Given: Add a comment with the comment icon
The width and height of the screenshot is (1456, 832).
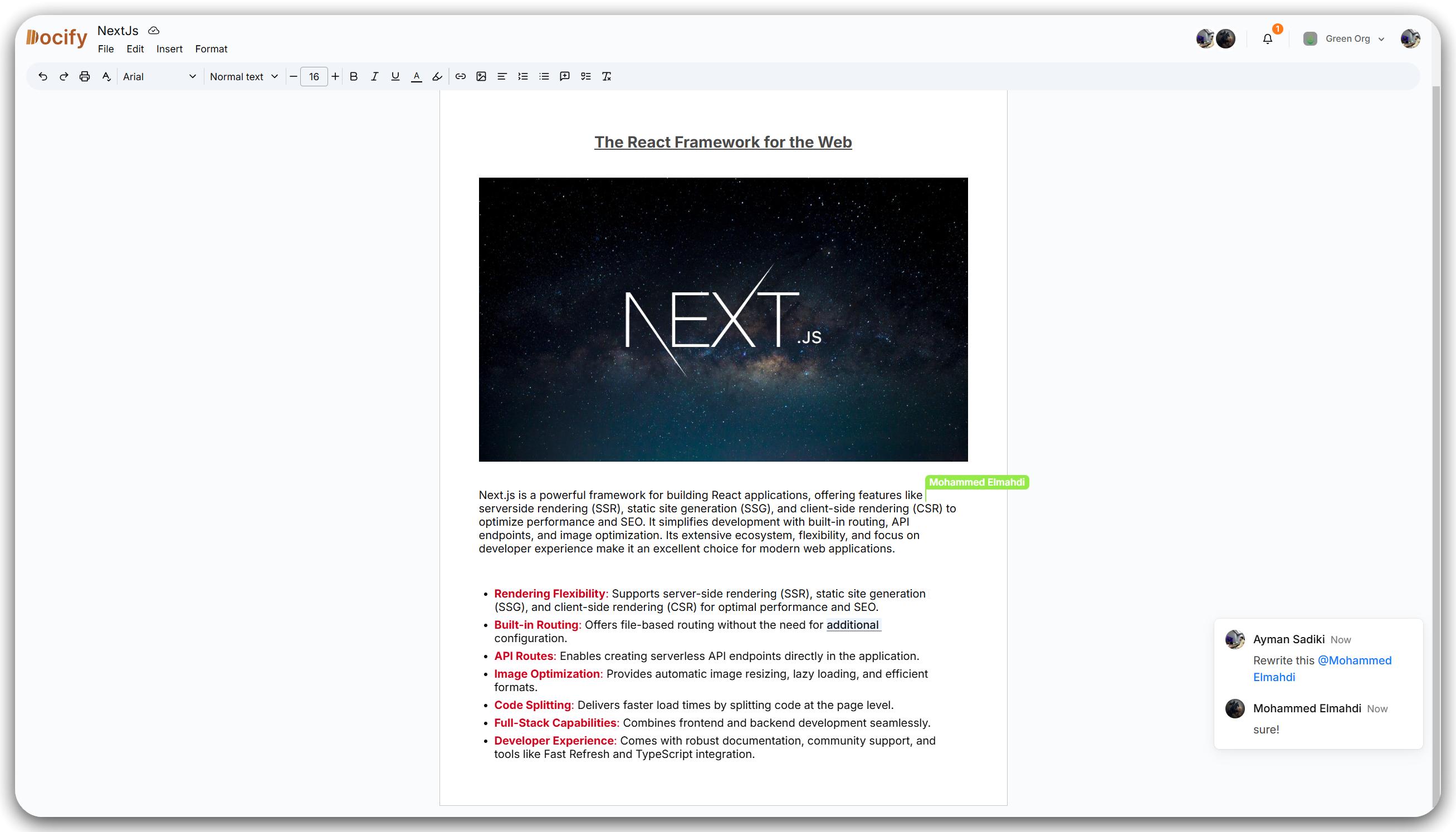Looking at the screenshot, I should [565, 76].
